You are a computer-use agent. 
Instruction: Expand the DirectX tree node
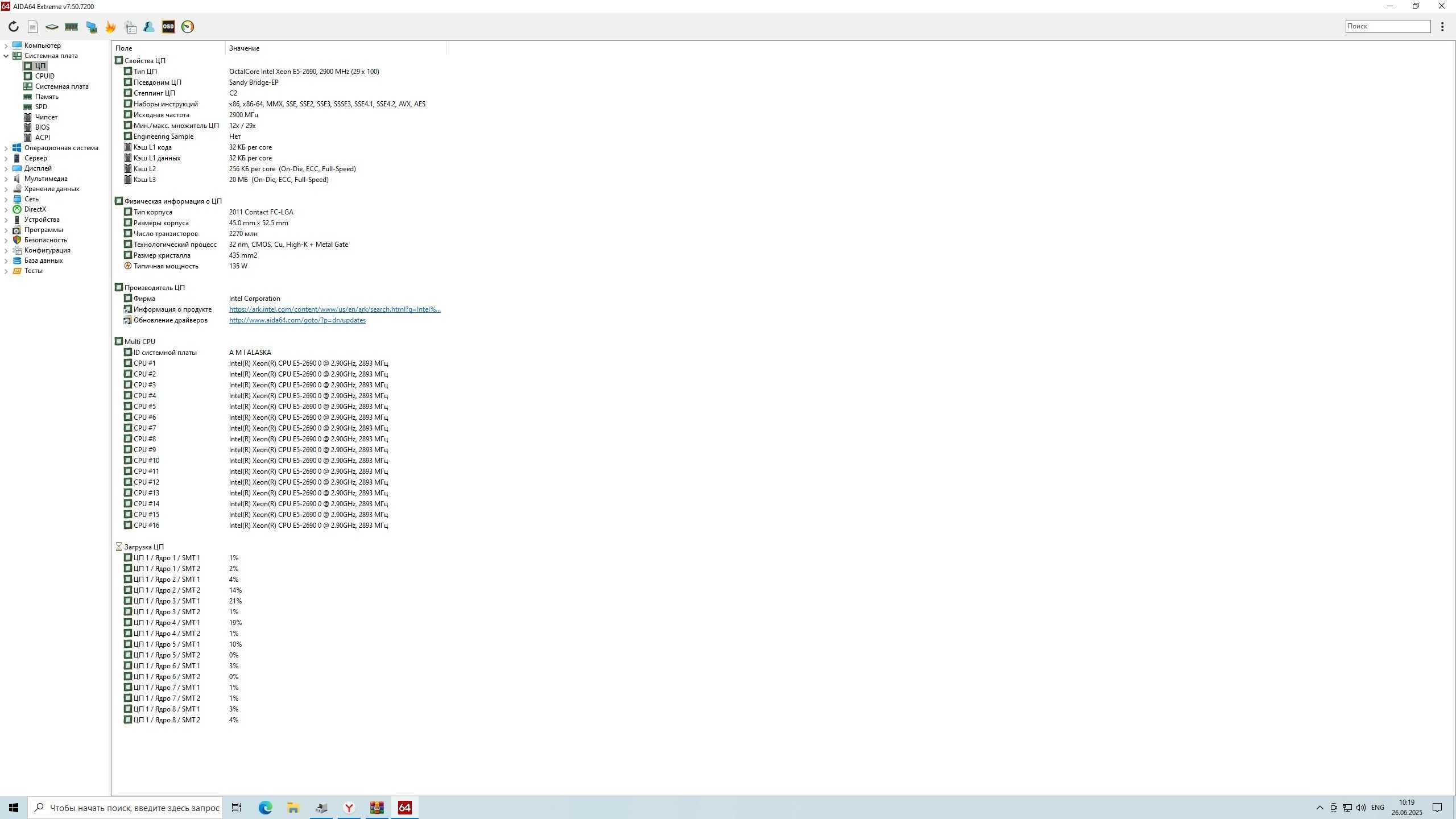click(x=6, y=209)
